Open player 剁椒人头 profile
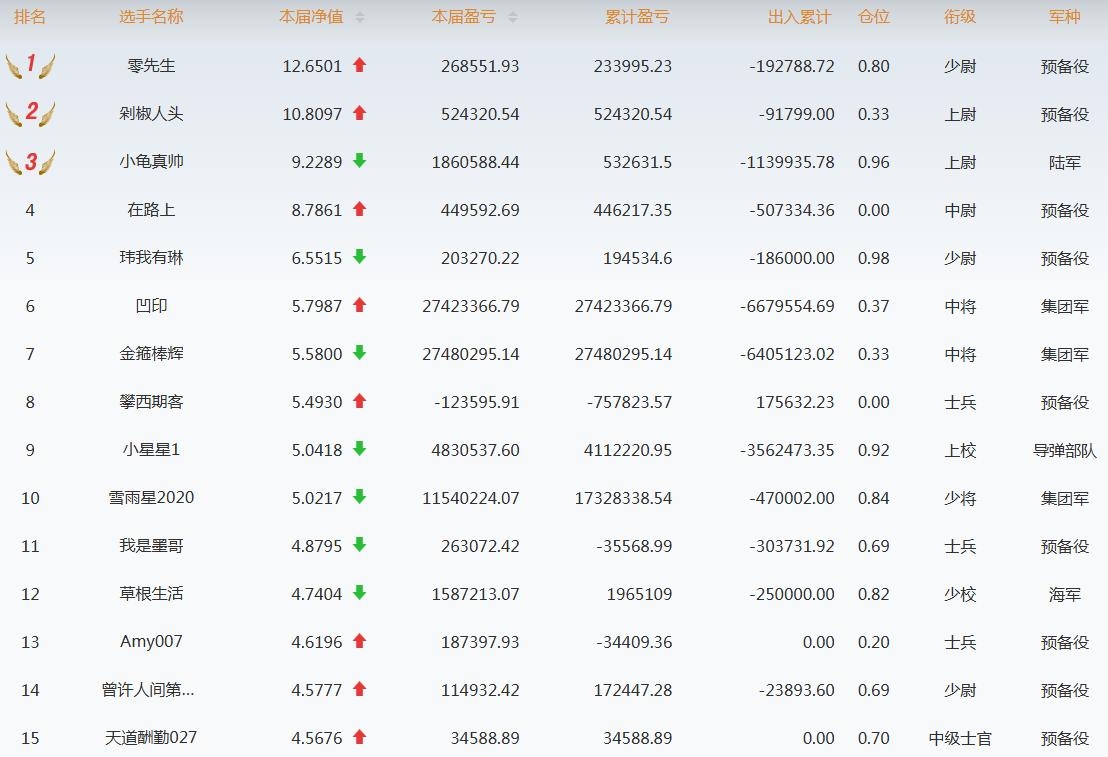The width and height of the screenshot is (1108, 757). [151, 114]
